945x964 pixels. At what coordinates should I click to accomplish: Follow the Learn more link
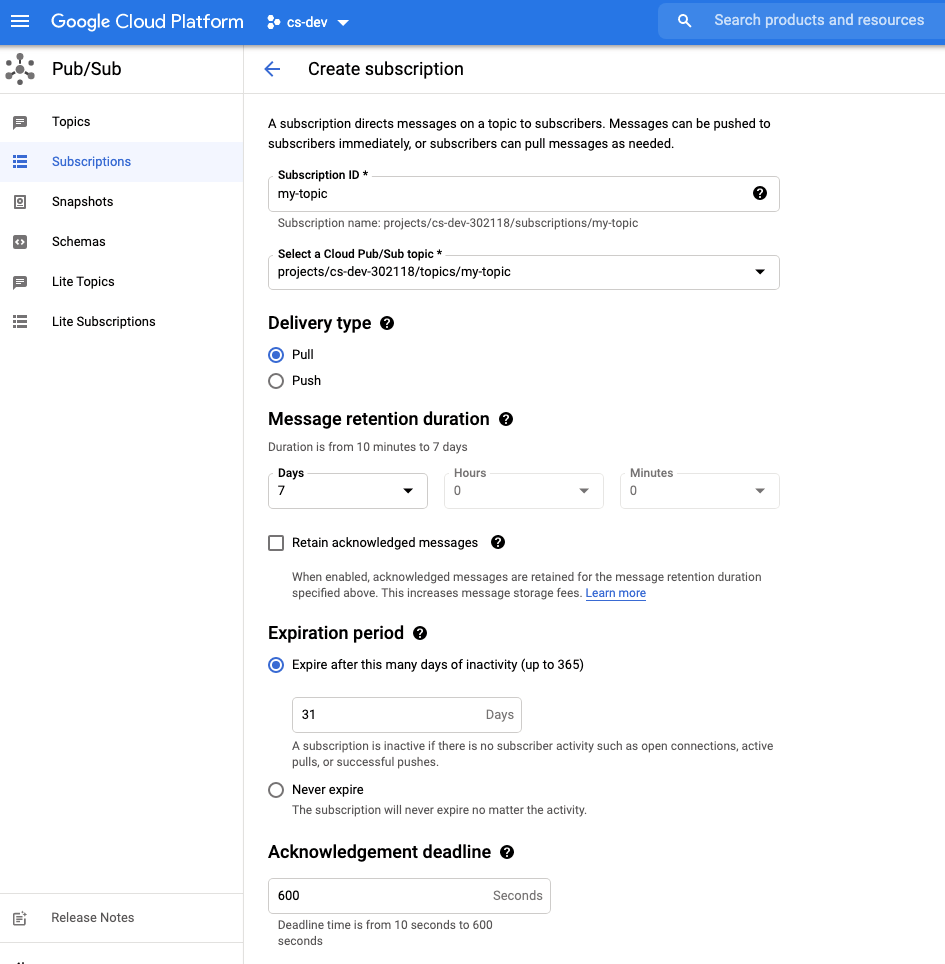tap(615, 593)
